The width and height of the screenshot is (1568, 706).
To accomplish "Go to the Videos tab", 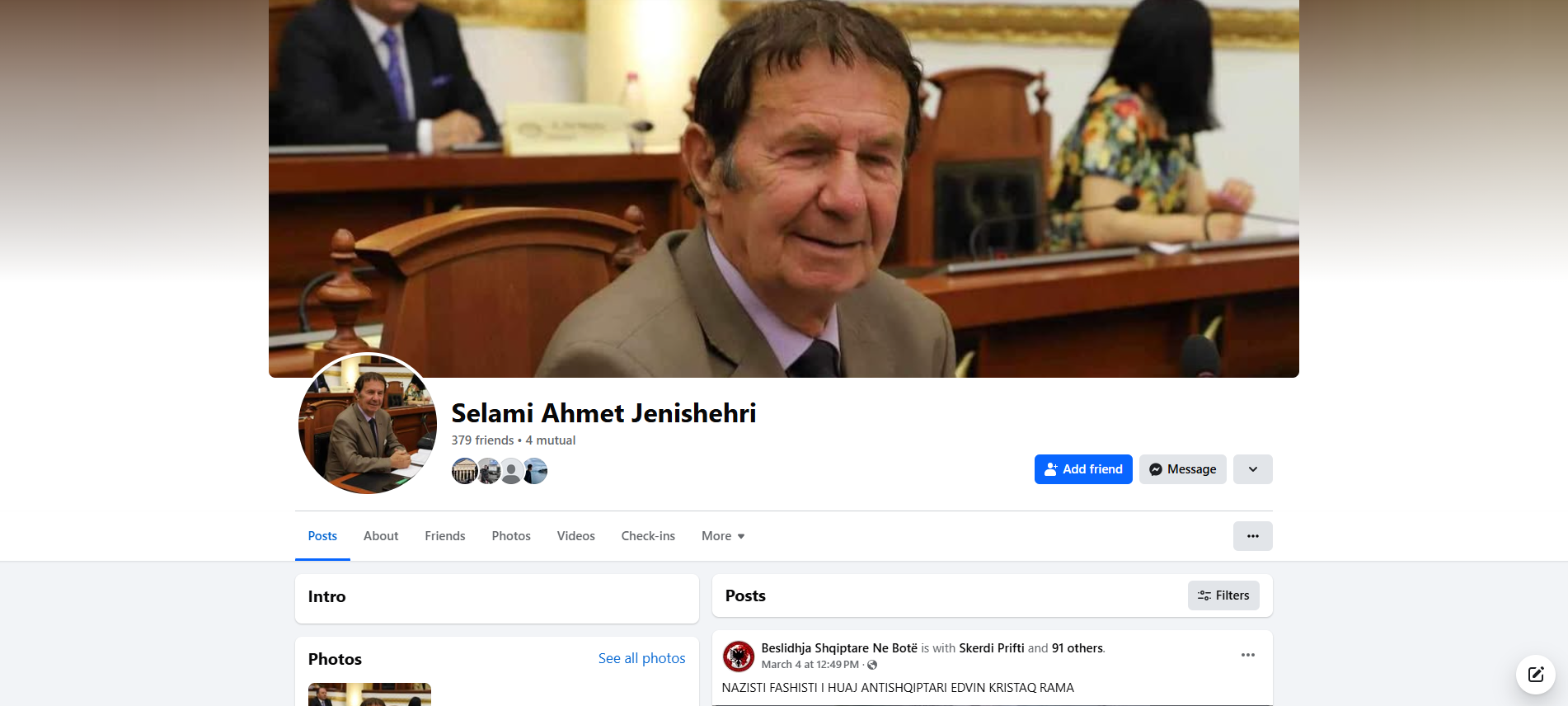I will [x=576, y=536].
